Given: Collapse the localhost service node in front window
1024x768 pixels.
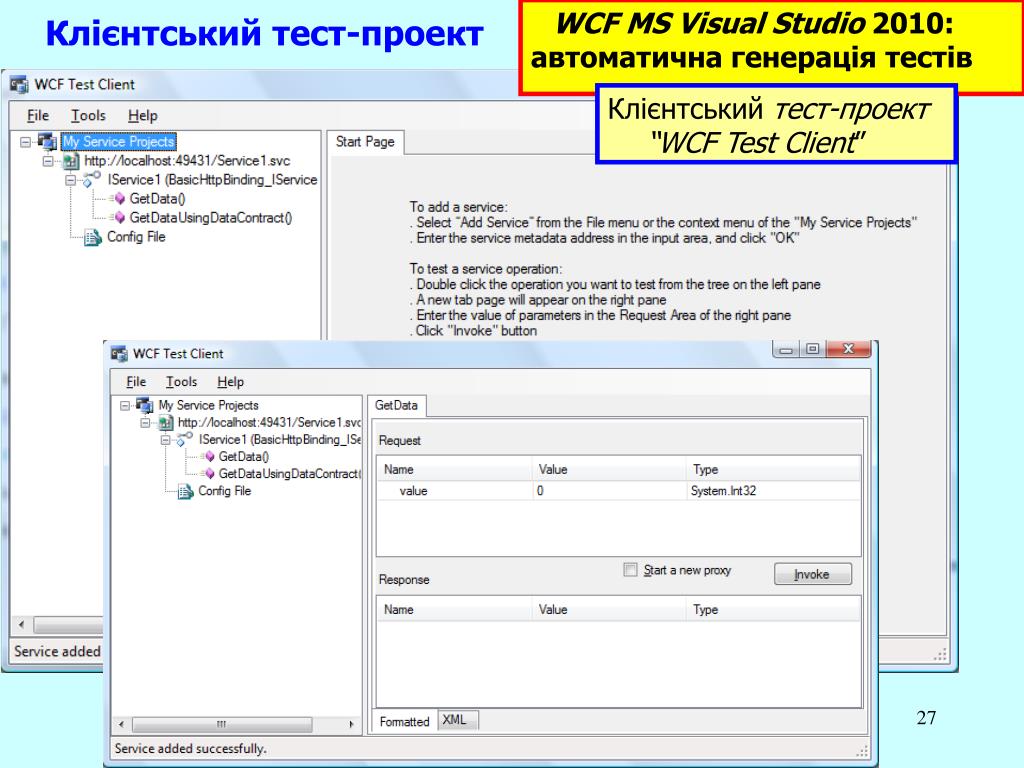Looking at the screenshot, I should click(x=146, y=423).
